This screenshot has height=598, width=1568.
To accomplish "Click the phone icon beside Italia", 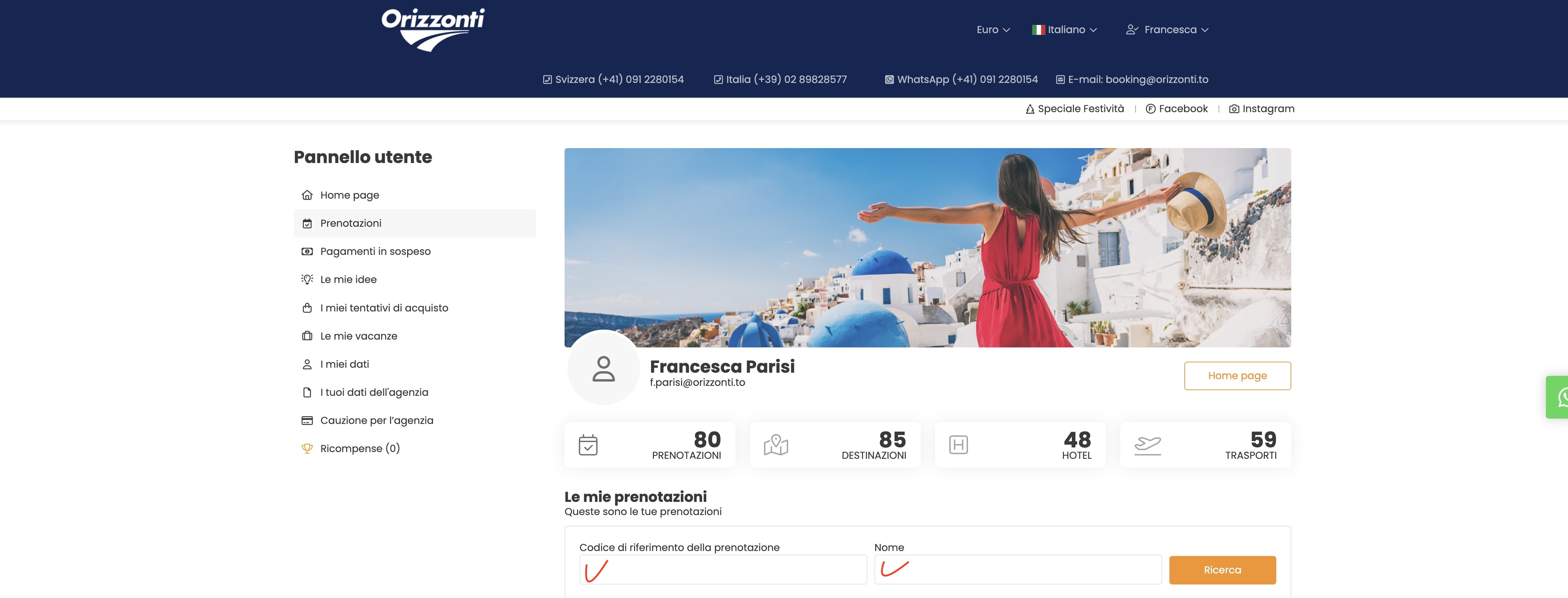I will 718,80.
